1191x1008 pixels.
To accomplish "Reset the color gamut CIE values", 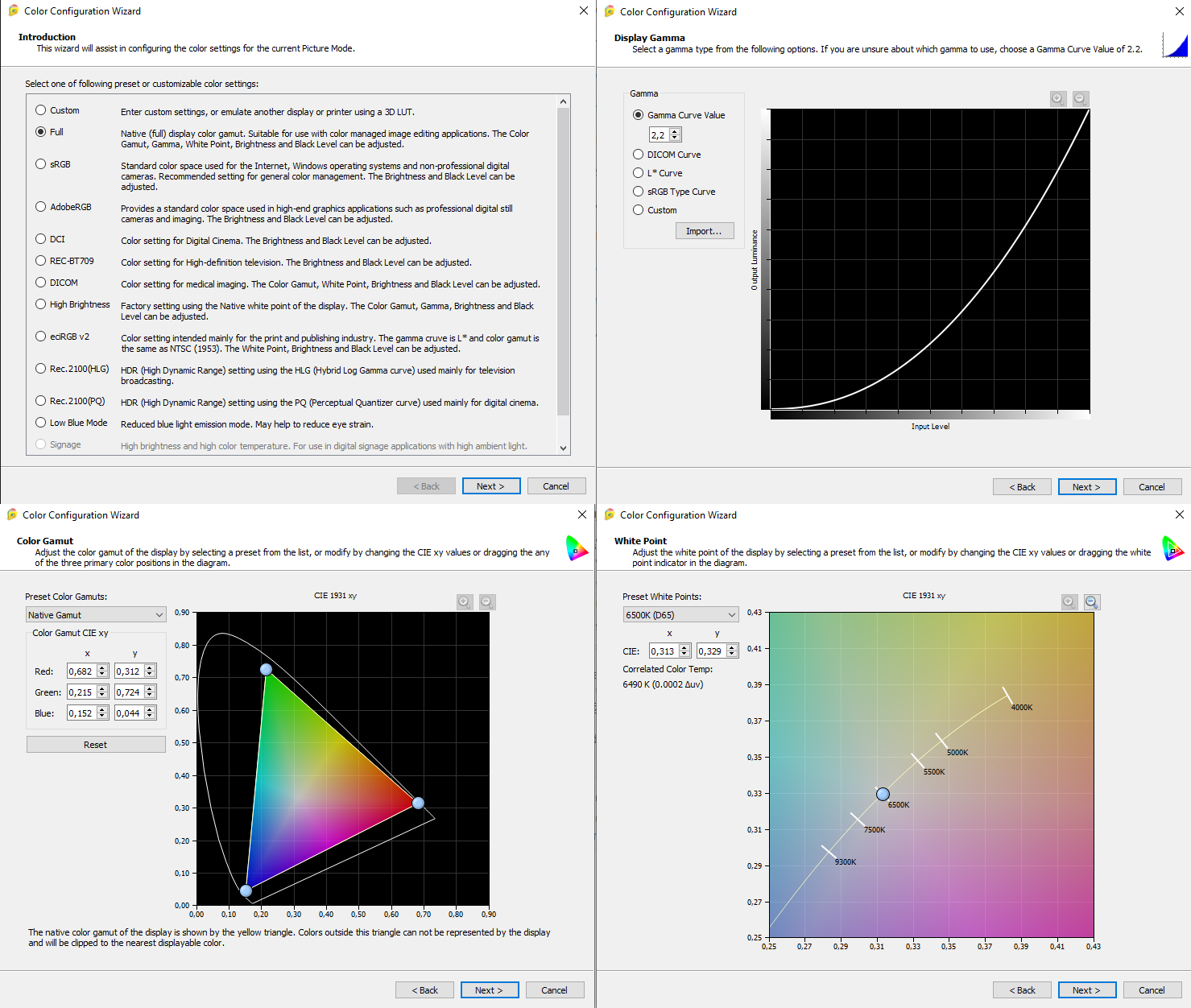I will [x=96, y=745].
